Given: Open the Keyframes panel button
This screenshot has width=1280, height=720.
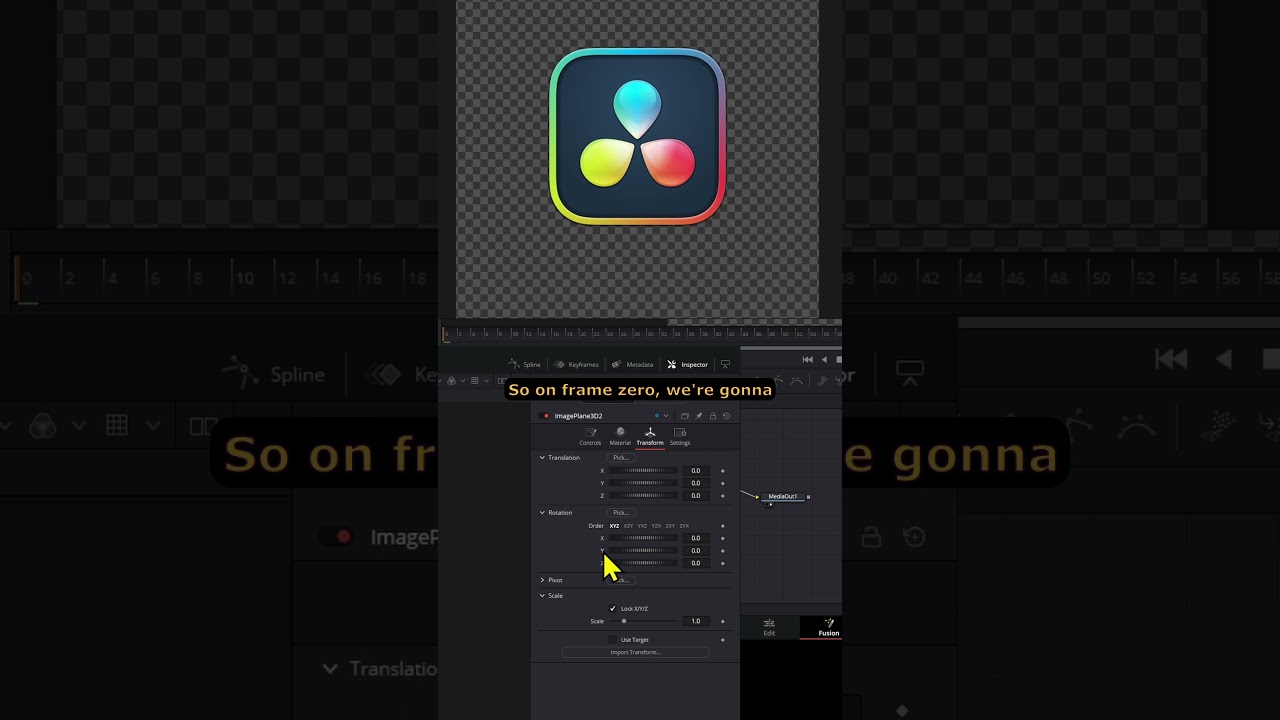Looking at the screenshot, I should click(576, 365).
